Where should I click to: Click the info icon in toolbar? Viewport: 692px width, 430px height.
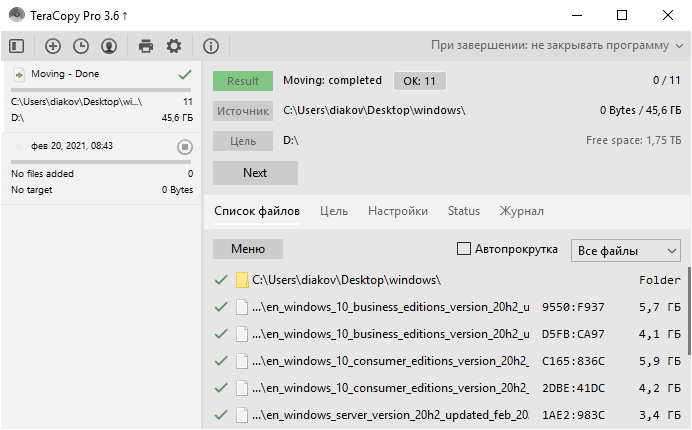[211, 45]
